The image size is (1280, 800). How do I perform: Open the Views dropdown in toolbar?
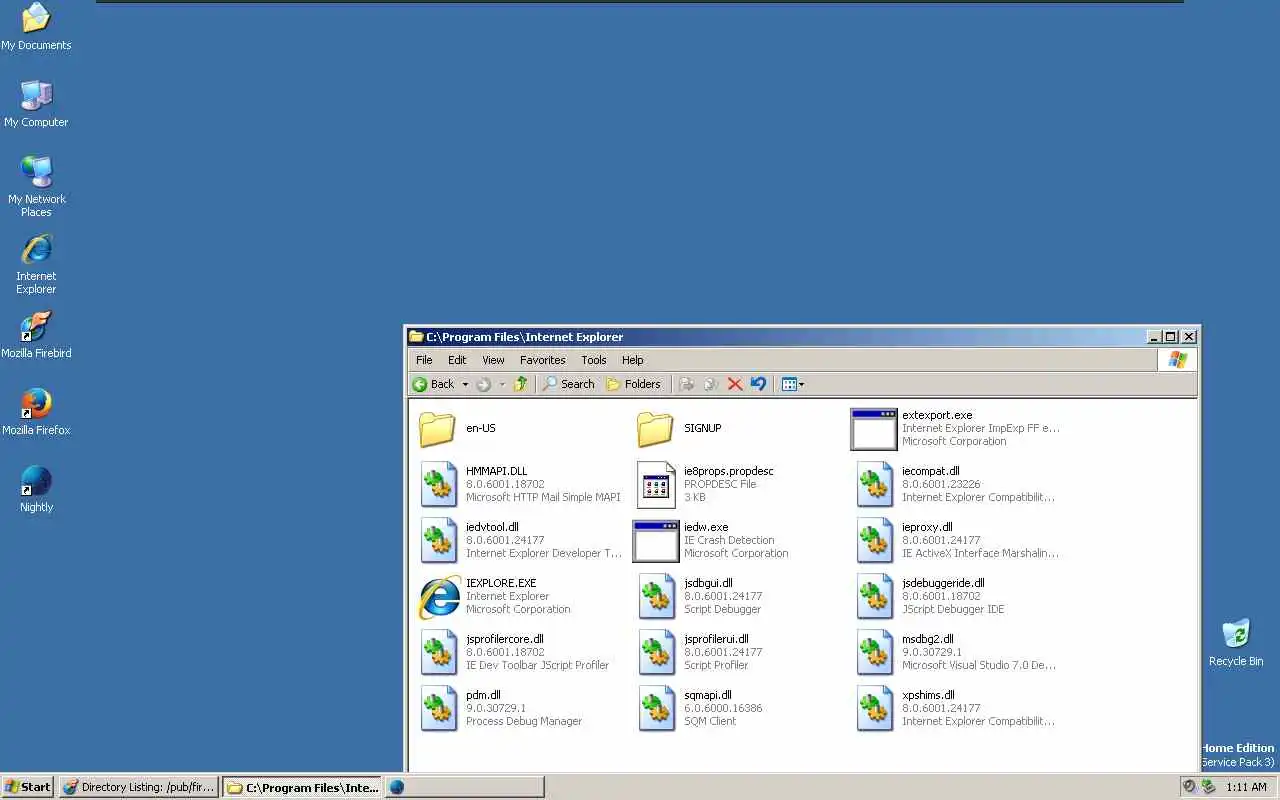point(792,384)
